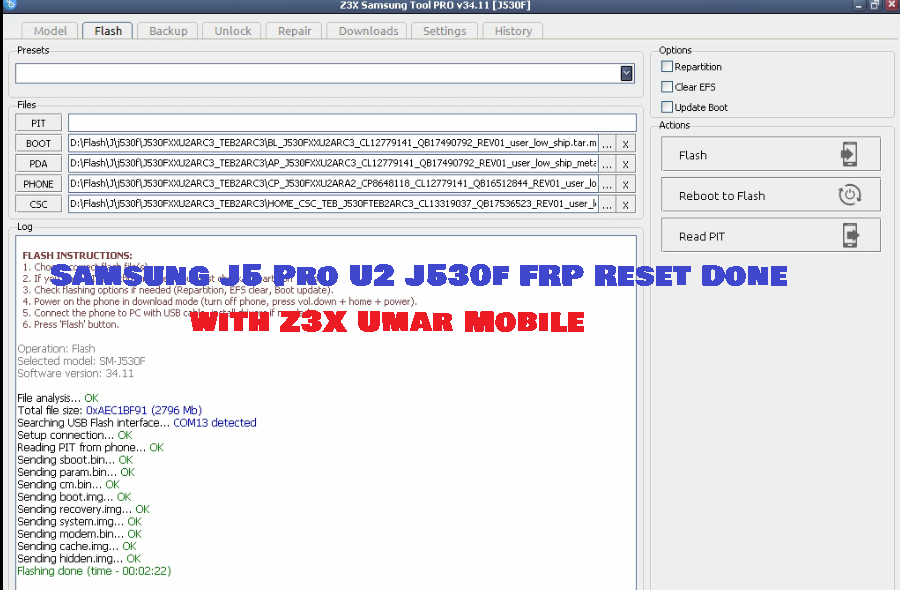Screen dimensions: 900x590
Task: Click 'FLASH INSTRUCTIONS:' heading in log
Action: pos(77,255)
